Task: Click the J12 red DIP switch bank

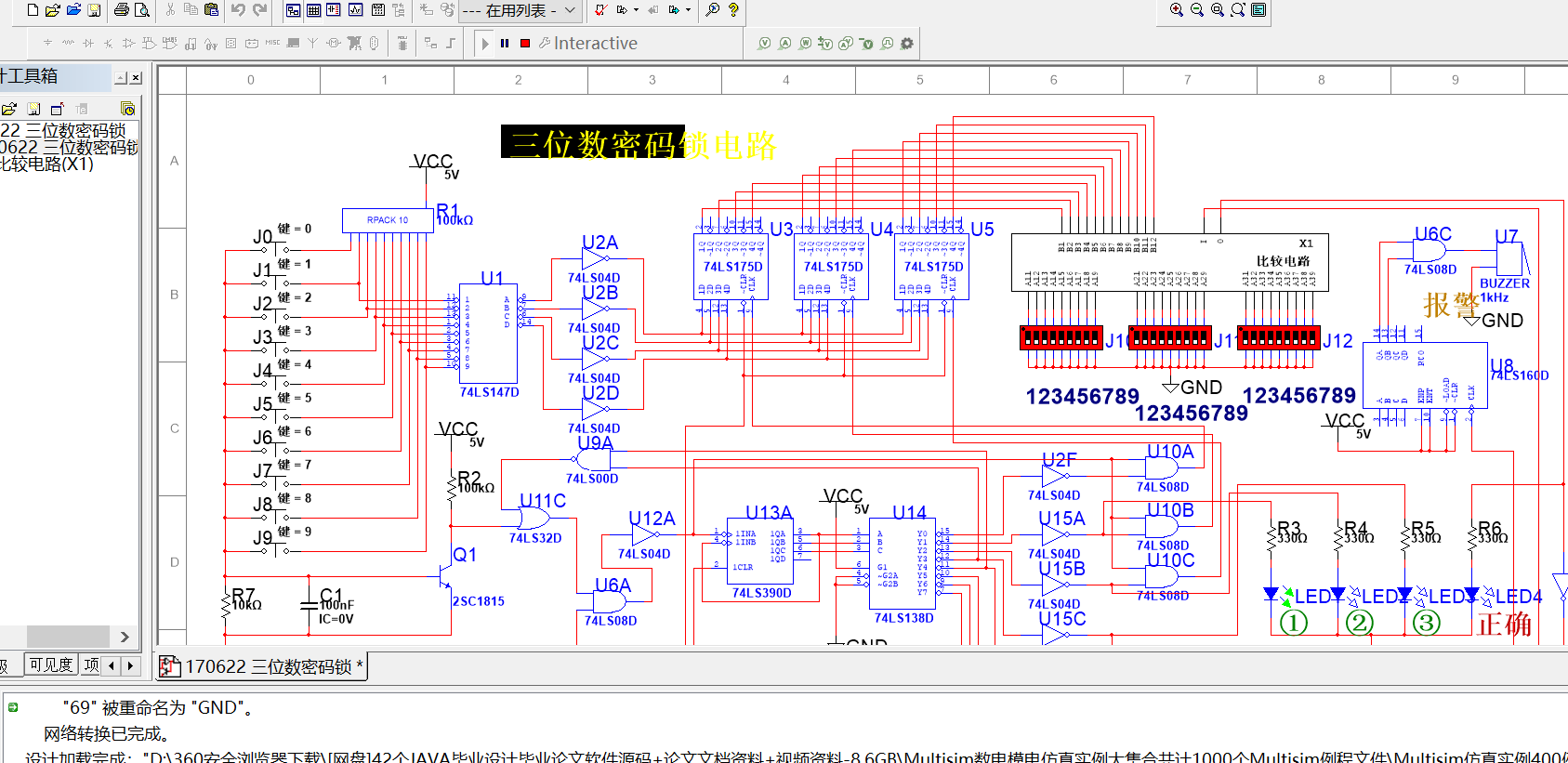Action: click(1280, 338)
